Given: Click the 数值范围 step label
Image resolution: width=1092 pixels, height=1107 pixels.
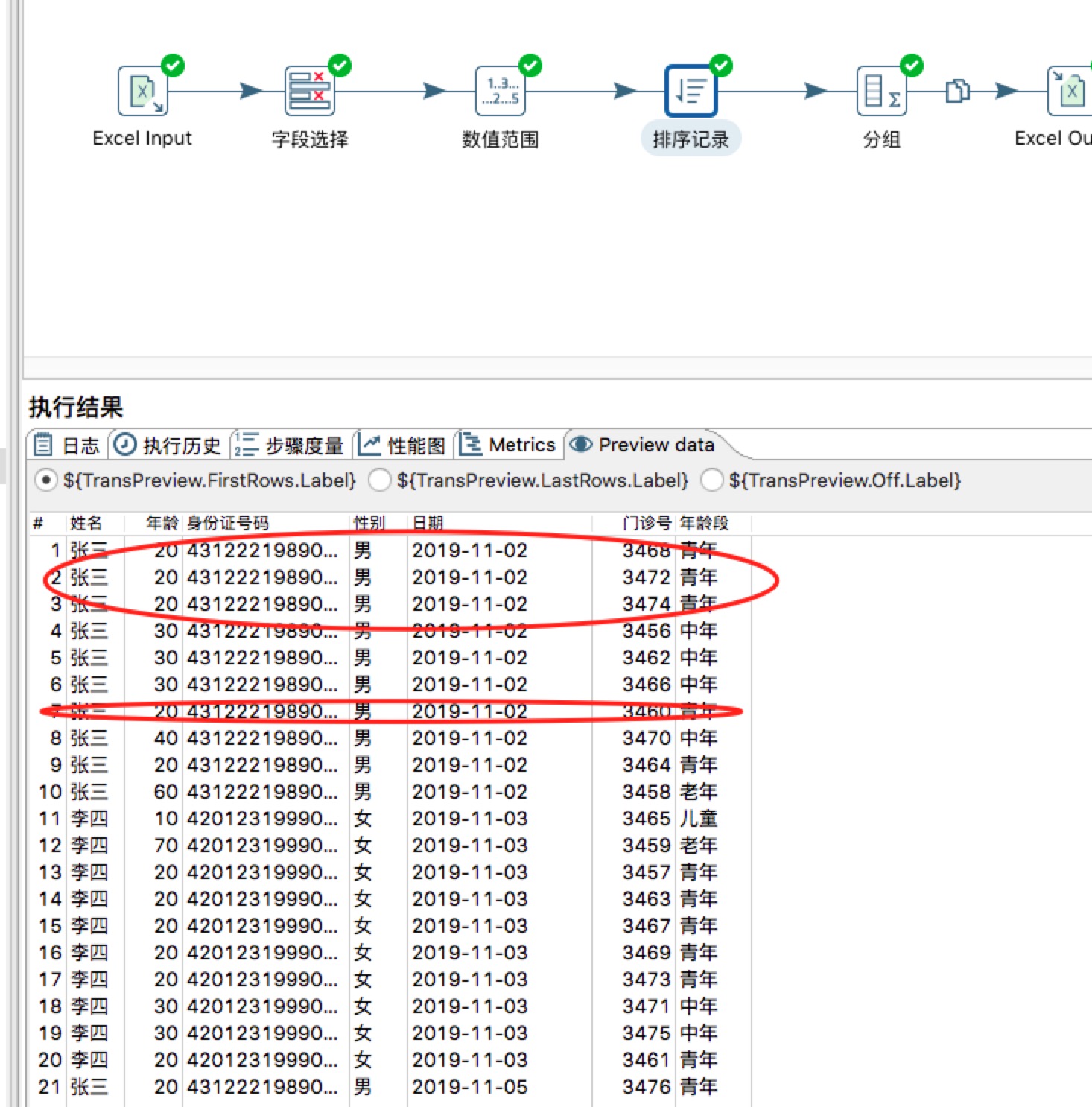Looking at the screenshot, I should (501, 139).
